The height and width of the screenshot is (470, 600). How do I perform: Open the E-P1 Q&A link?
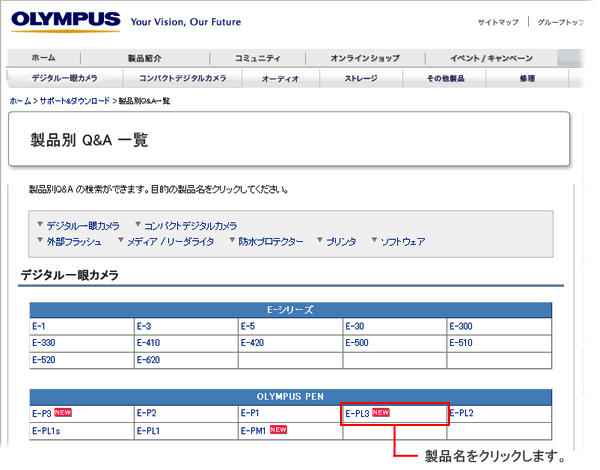point(250,413)
